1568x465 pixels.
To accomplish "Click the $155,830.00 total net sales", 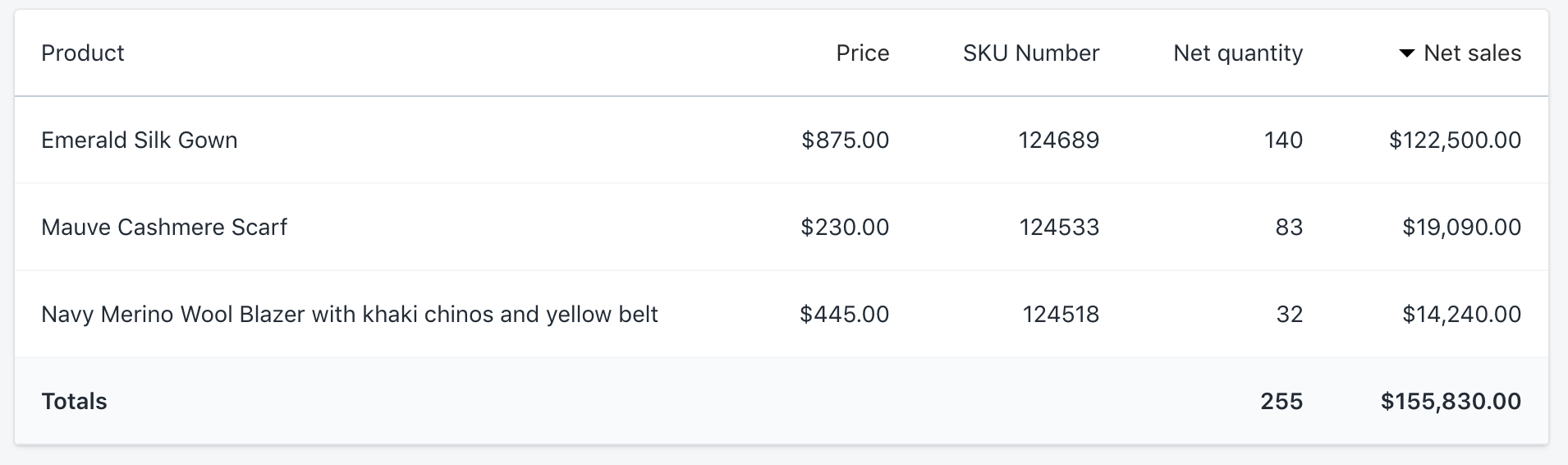I will pos(1451,402).
